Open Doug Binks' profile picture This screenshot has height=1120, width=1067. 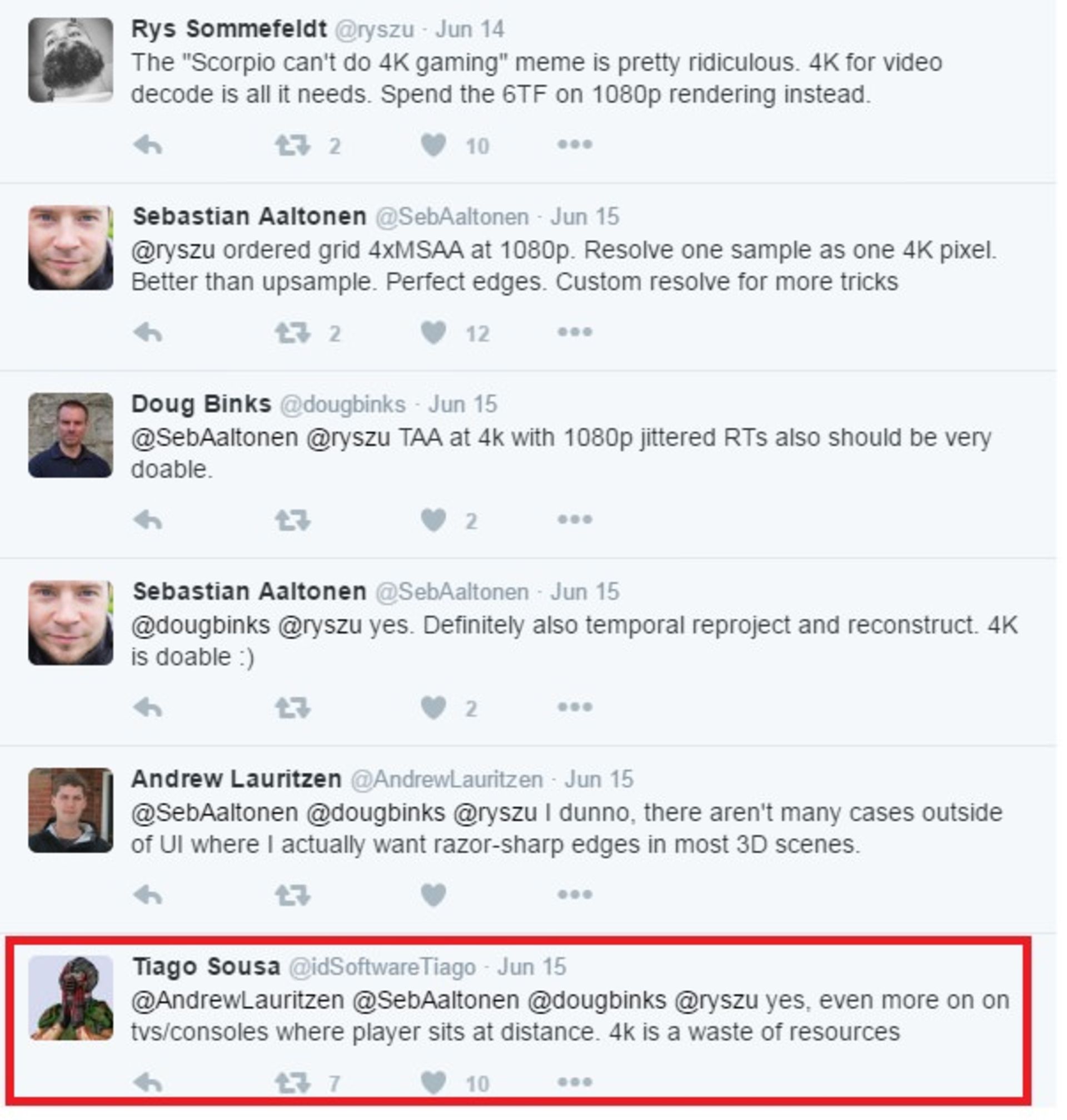click(x=71, y=436)
